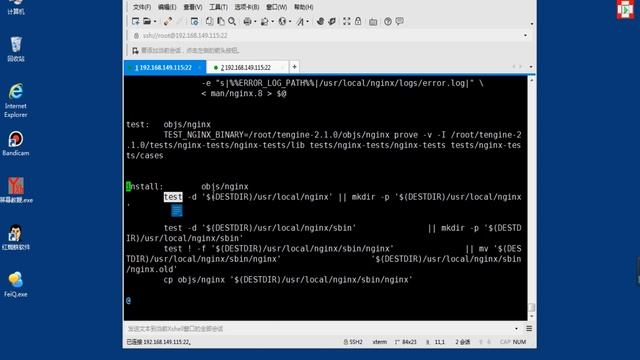Toggle full screen mode icon
This screenshot has height=360, width=640.
[x=347, y=21]
